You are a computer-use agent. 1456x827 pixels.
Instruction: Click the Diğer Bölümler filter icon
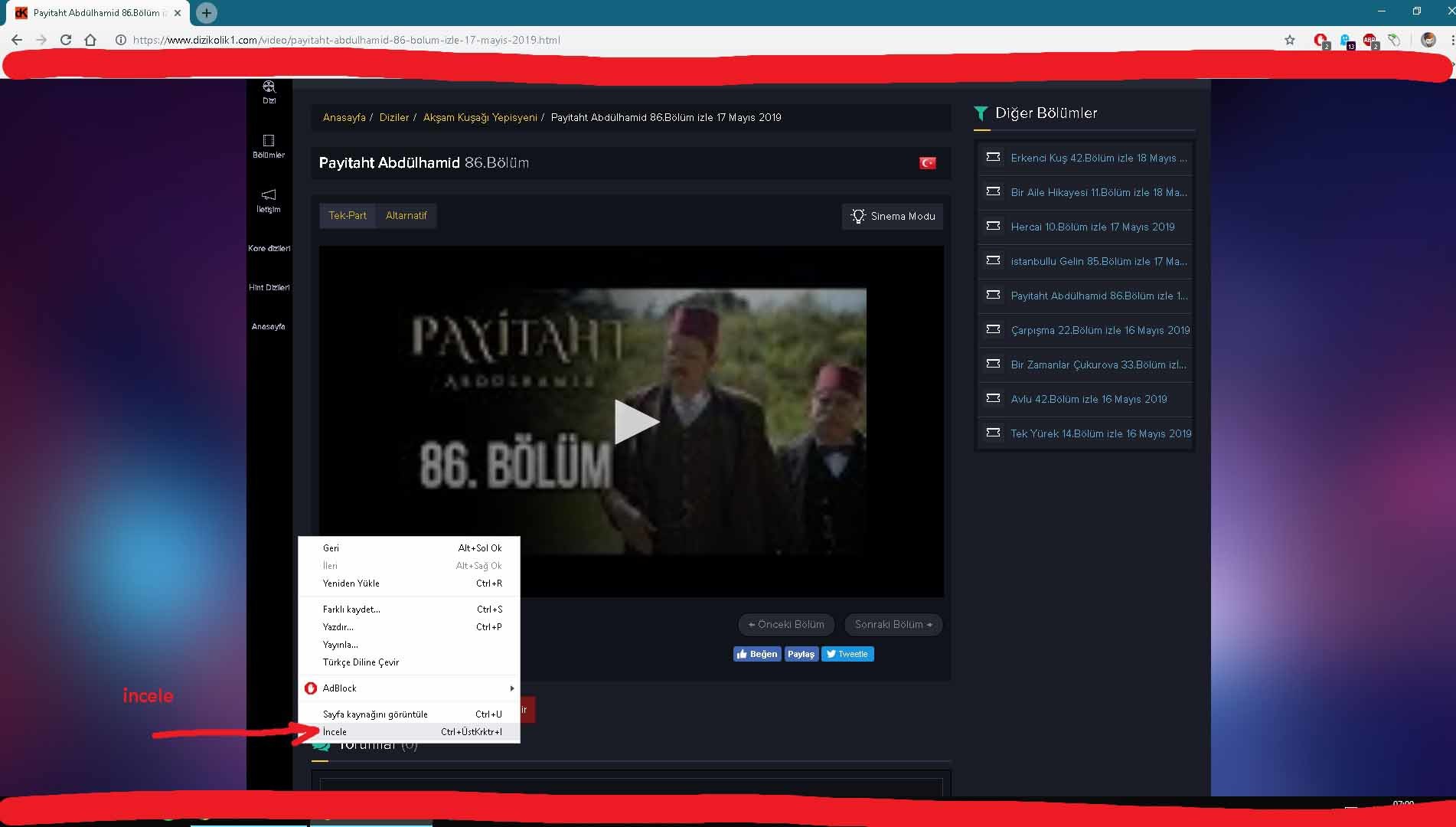[981, 113]
